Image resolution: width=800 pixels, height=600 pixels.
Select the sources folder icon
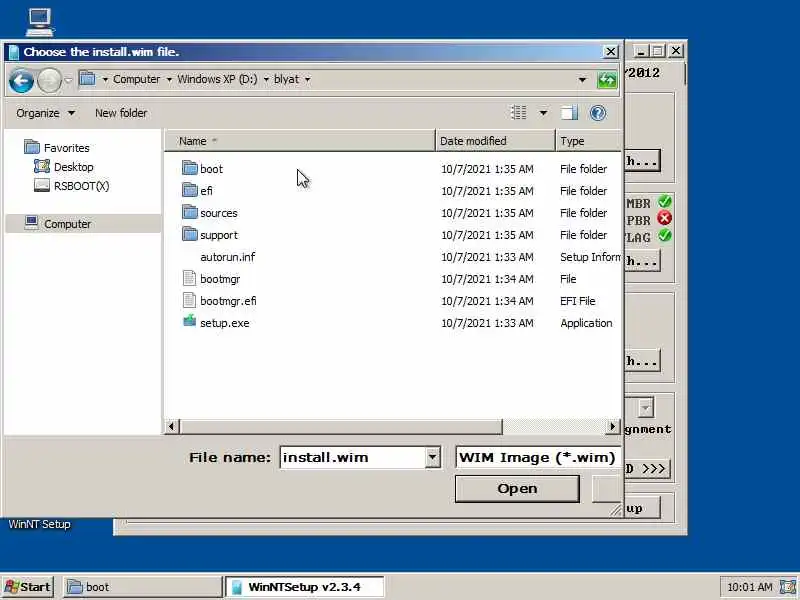click(x=190, y=212)
